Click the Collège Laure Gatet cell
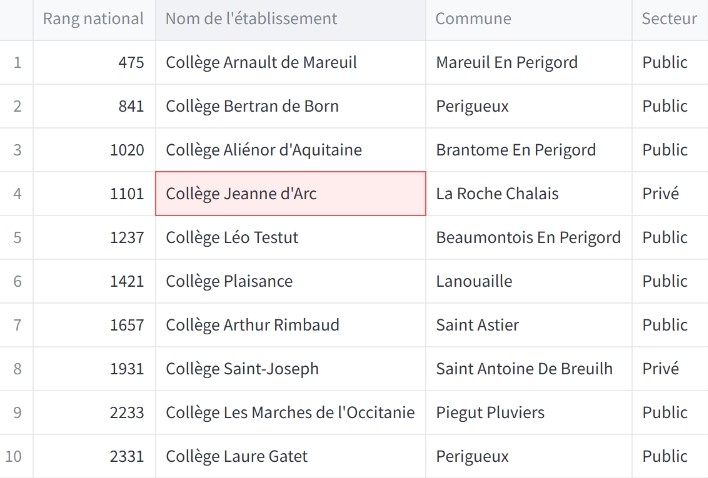Image resolution: width=708 pixels, height=478 pixels. tap(237, 457)
